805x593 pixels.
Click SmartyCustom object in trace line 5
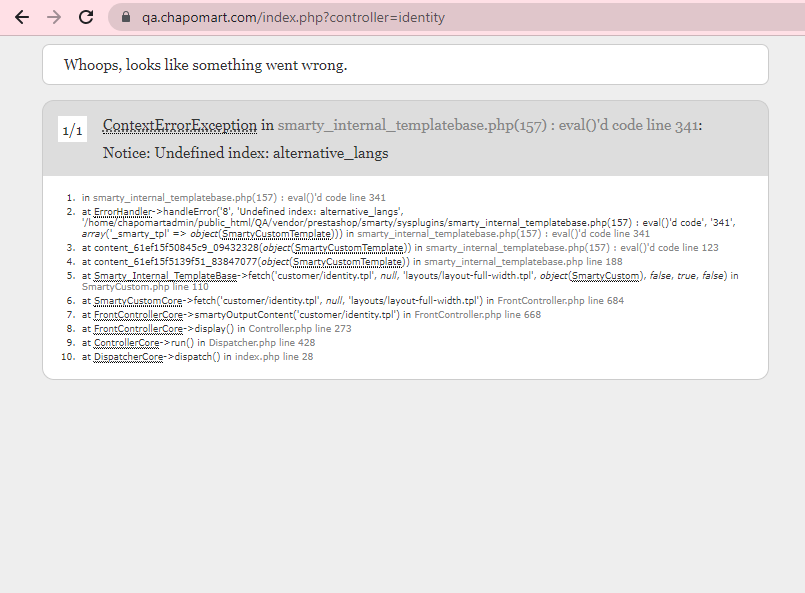[x=605, y=276]
